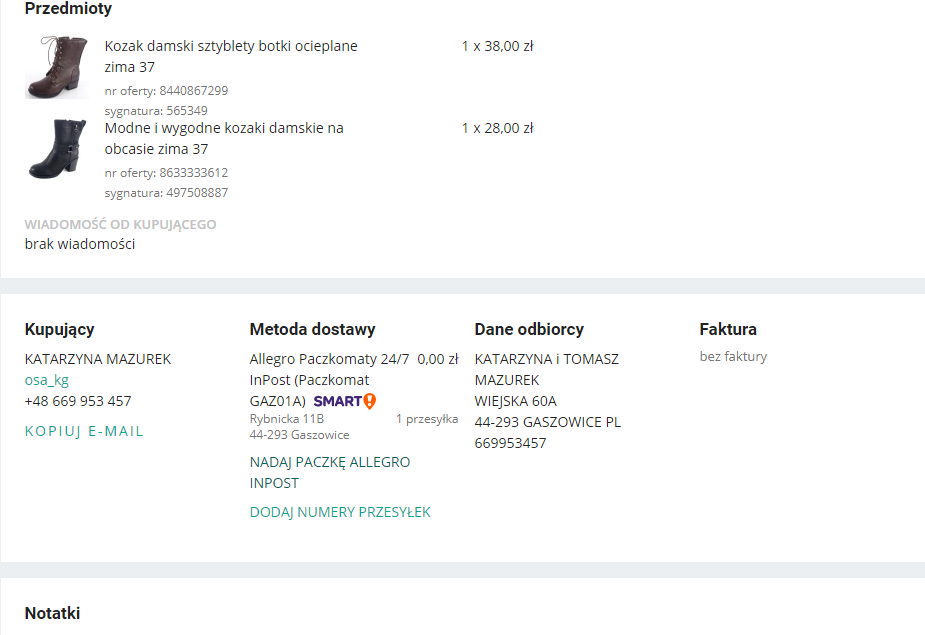
Task: Click recipient phone number 669953457
Action: (510, 443)
